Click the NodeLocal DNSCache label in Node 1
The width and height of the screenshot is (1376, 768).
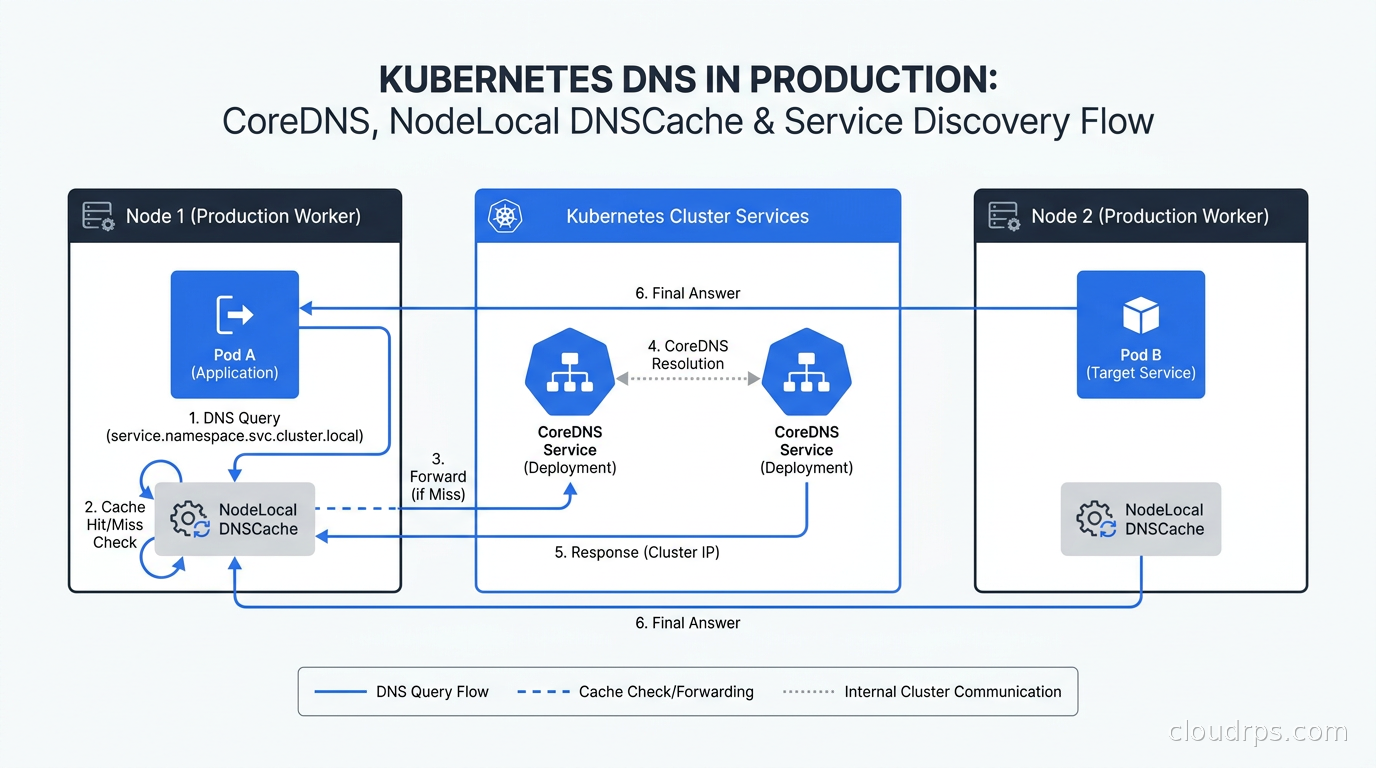point(258,519)
